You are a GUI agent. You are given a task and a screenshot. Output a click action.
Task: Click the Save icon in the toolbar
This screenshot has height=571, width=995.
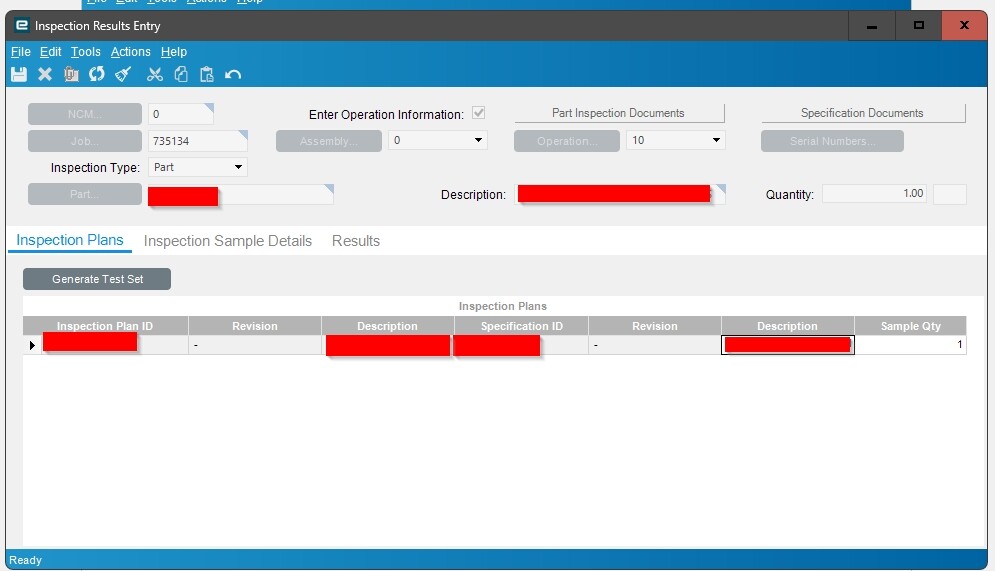click(19, 74)
